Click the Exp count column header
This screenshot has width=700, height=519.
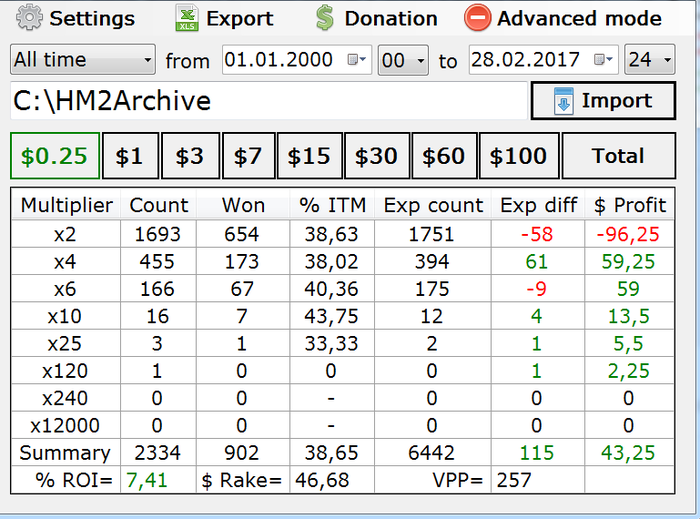[x=433, y=205]
